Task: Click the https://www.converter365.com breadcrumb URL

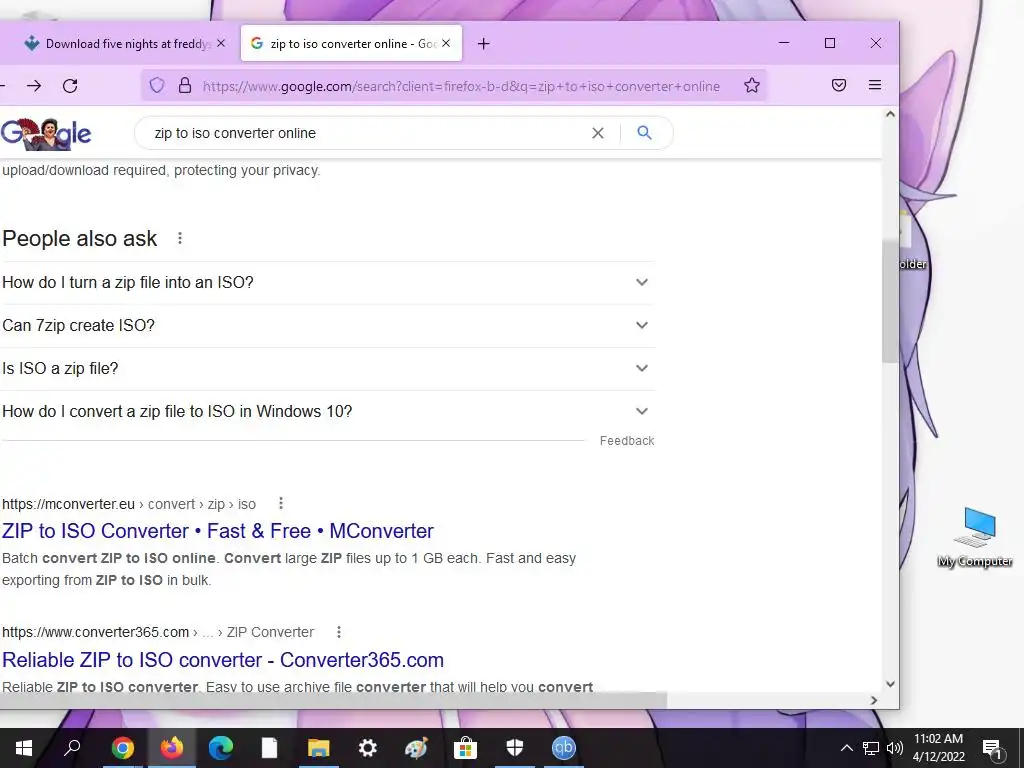Action: [95, 632]
